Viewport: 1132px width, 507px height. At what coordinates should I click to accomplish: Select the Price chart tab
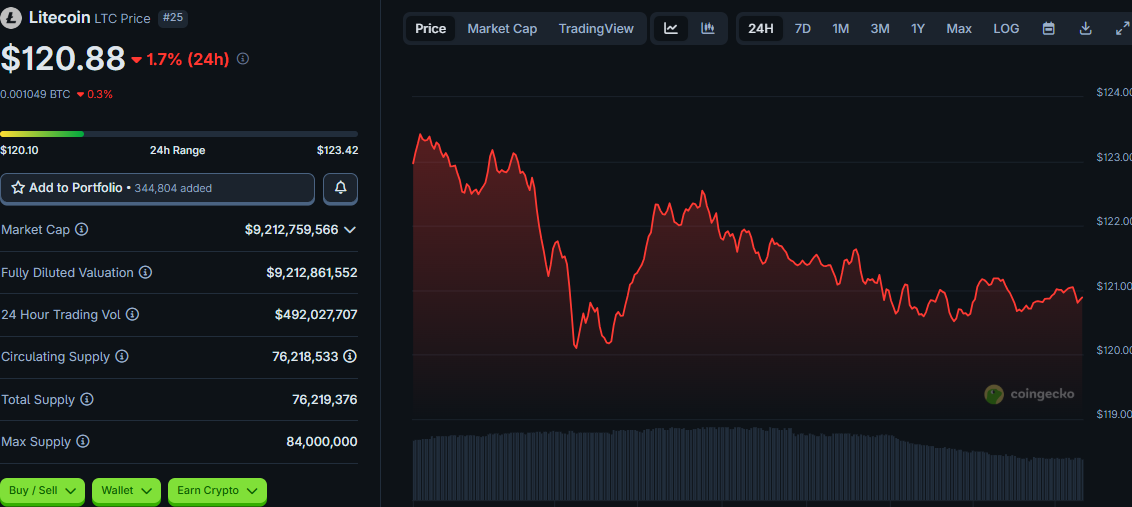431,29
